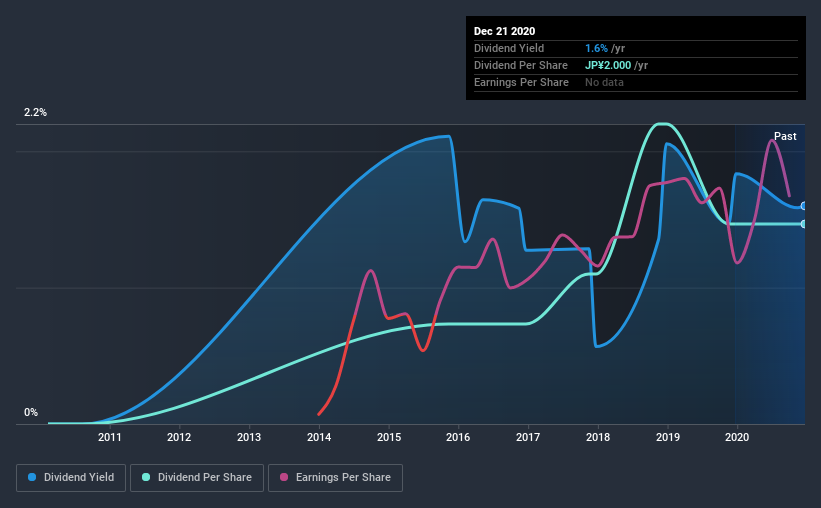Click the 2011 x-axis label

click(x=109, y=437)
